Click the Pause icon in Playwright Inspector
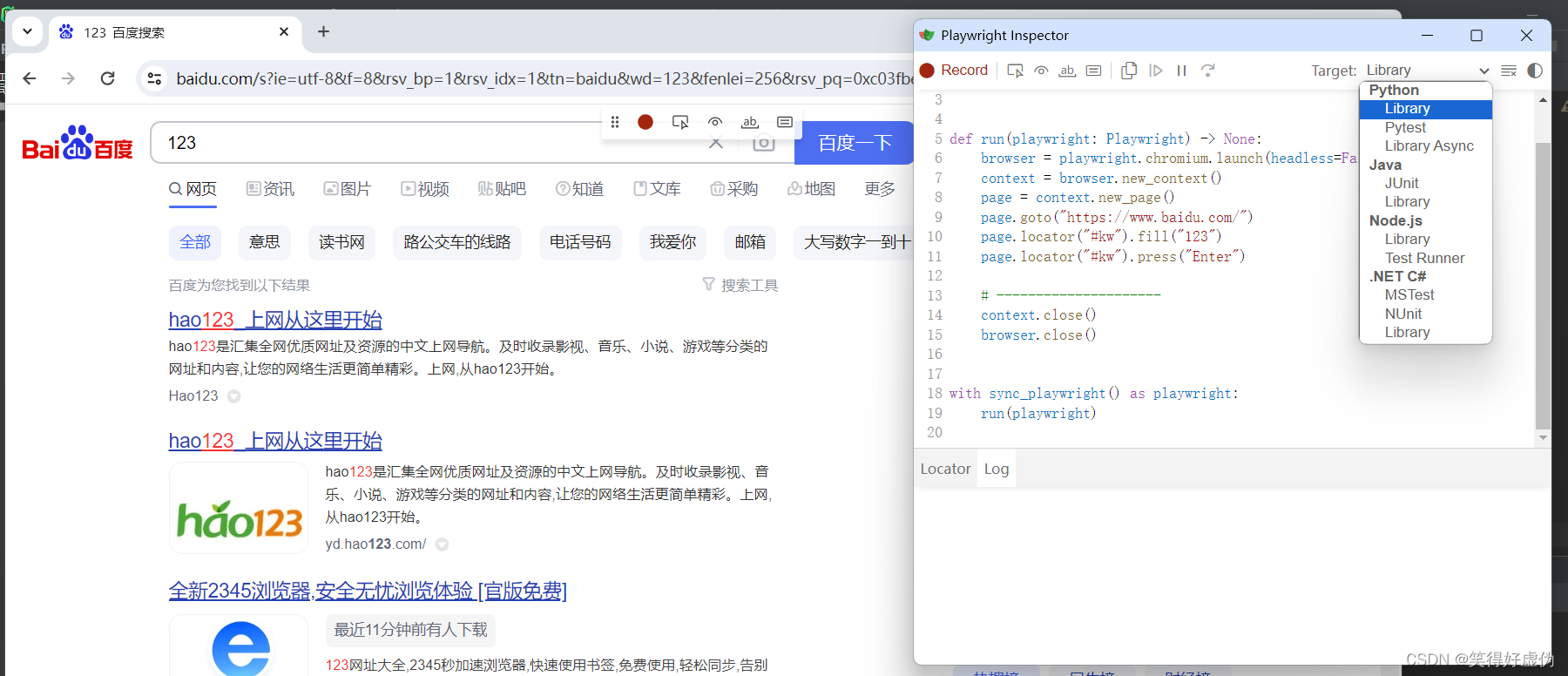 pos(1182,71)
